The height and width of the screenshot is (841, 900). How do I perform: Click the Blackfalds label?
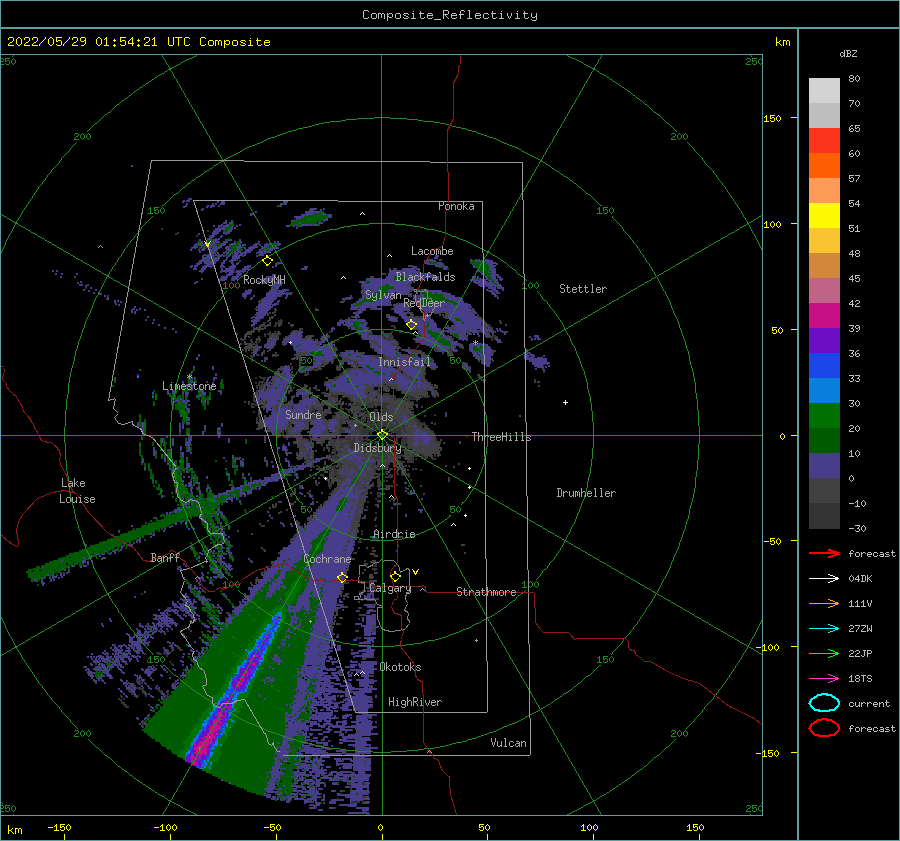(x=425, y=277)
